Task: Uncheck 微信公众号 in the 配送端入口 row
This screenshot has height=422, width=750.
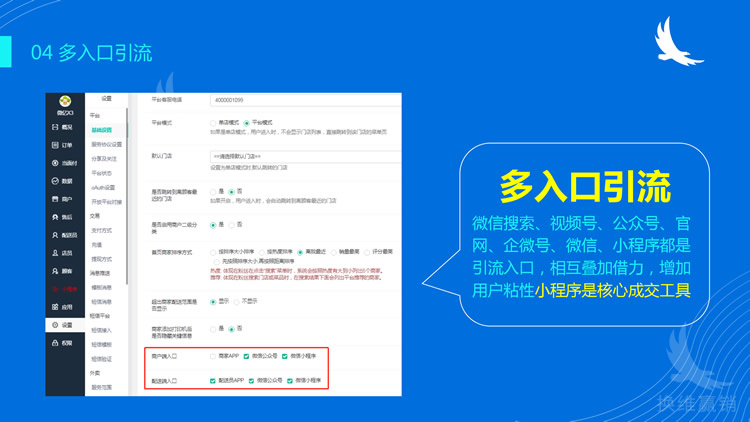Action: [251, 381]
